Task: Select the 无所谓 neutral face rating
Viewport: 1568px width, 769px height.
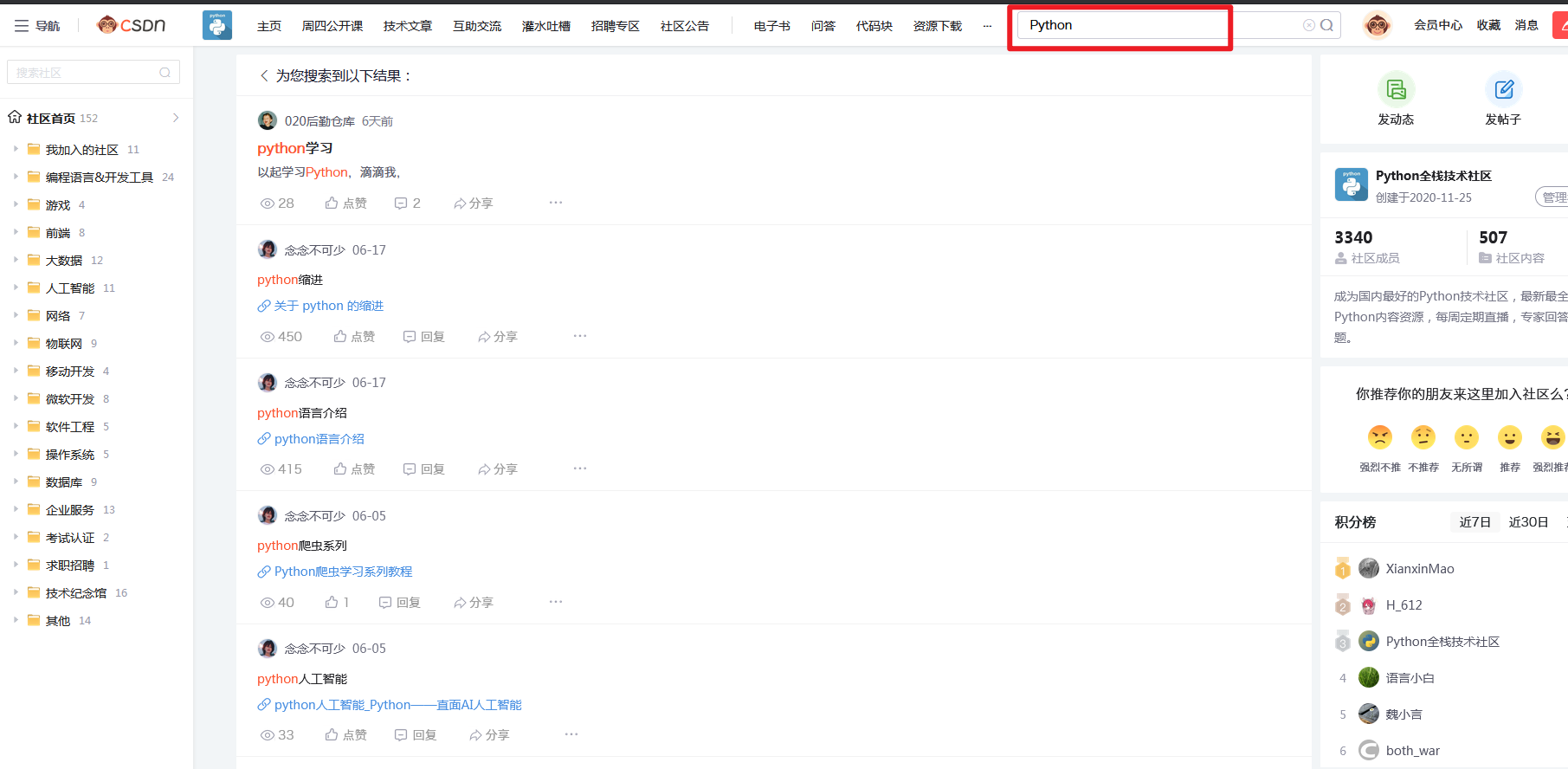Action: pyautogui.click(x=1467, y=437)
